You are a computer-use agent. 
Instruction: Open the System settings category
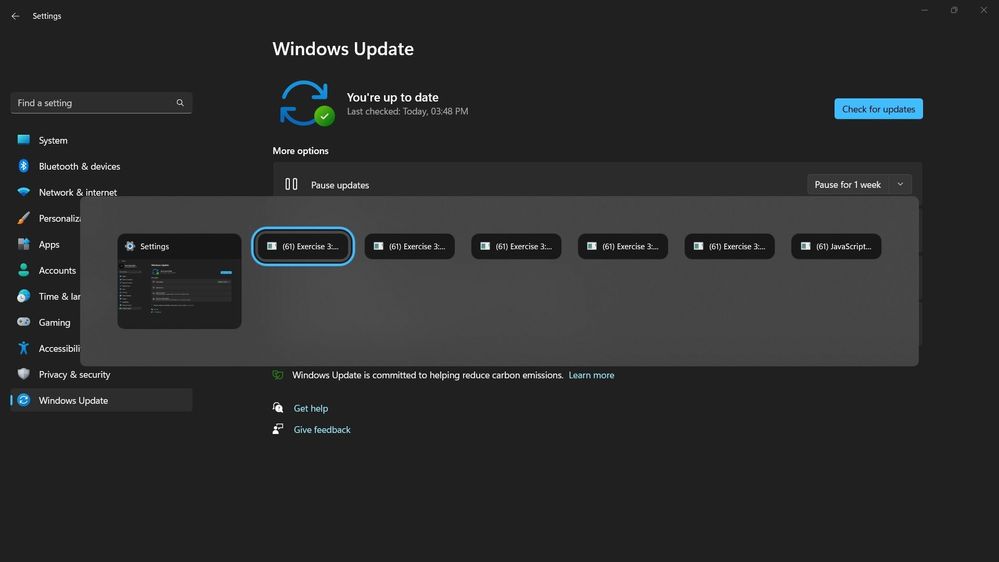point(101,140)
